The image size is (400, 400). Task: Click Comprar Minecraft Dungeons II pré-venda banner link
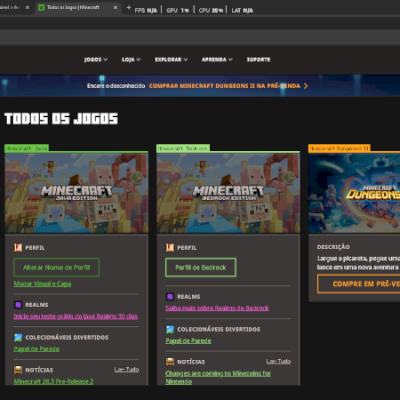pos(225,86)
